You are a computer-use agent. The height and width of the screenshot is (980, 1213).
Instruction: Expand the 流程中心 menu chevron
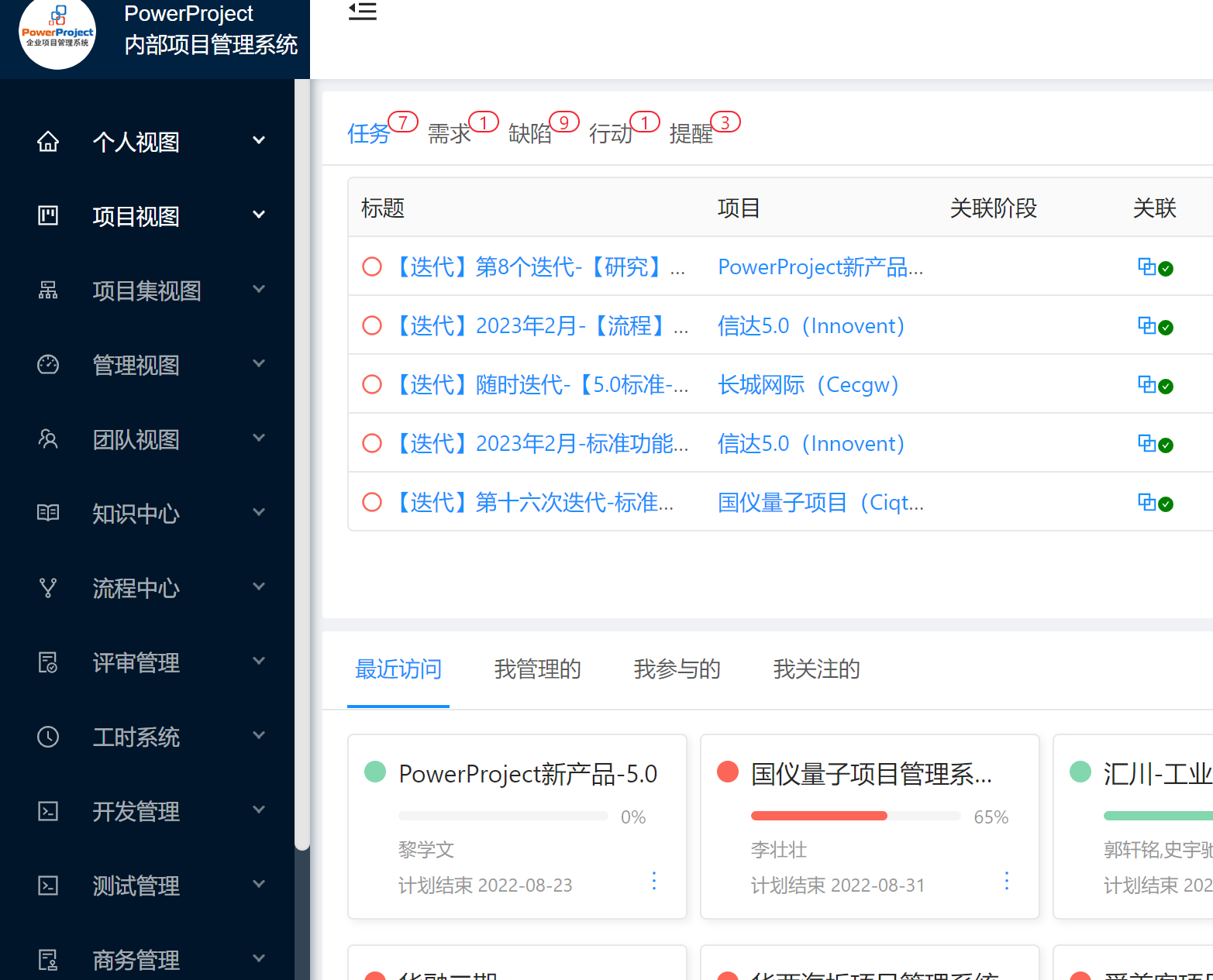pos(259,586)
